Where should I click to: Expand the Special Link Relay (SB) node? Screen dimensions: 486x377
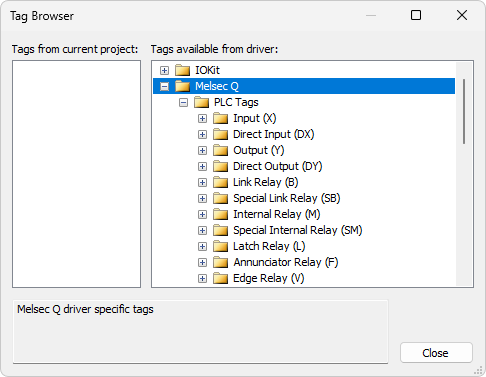point(202,198)
